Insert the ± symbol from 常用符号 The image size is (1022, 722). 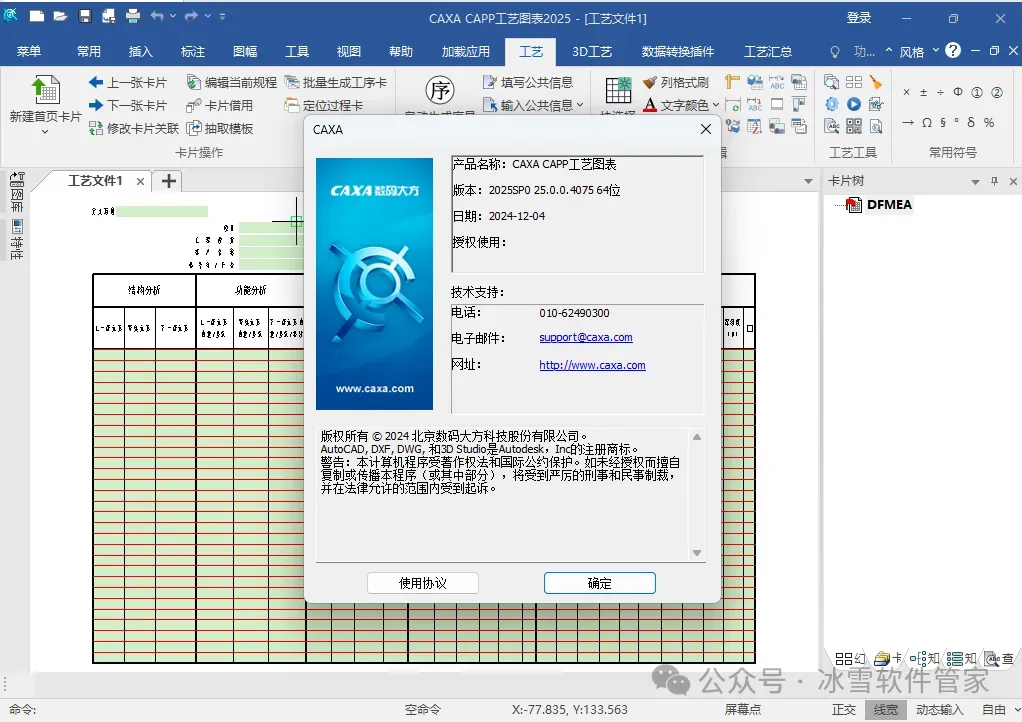point(924,93)
